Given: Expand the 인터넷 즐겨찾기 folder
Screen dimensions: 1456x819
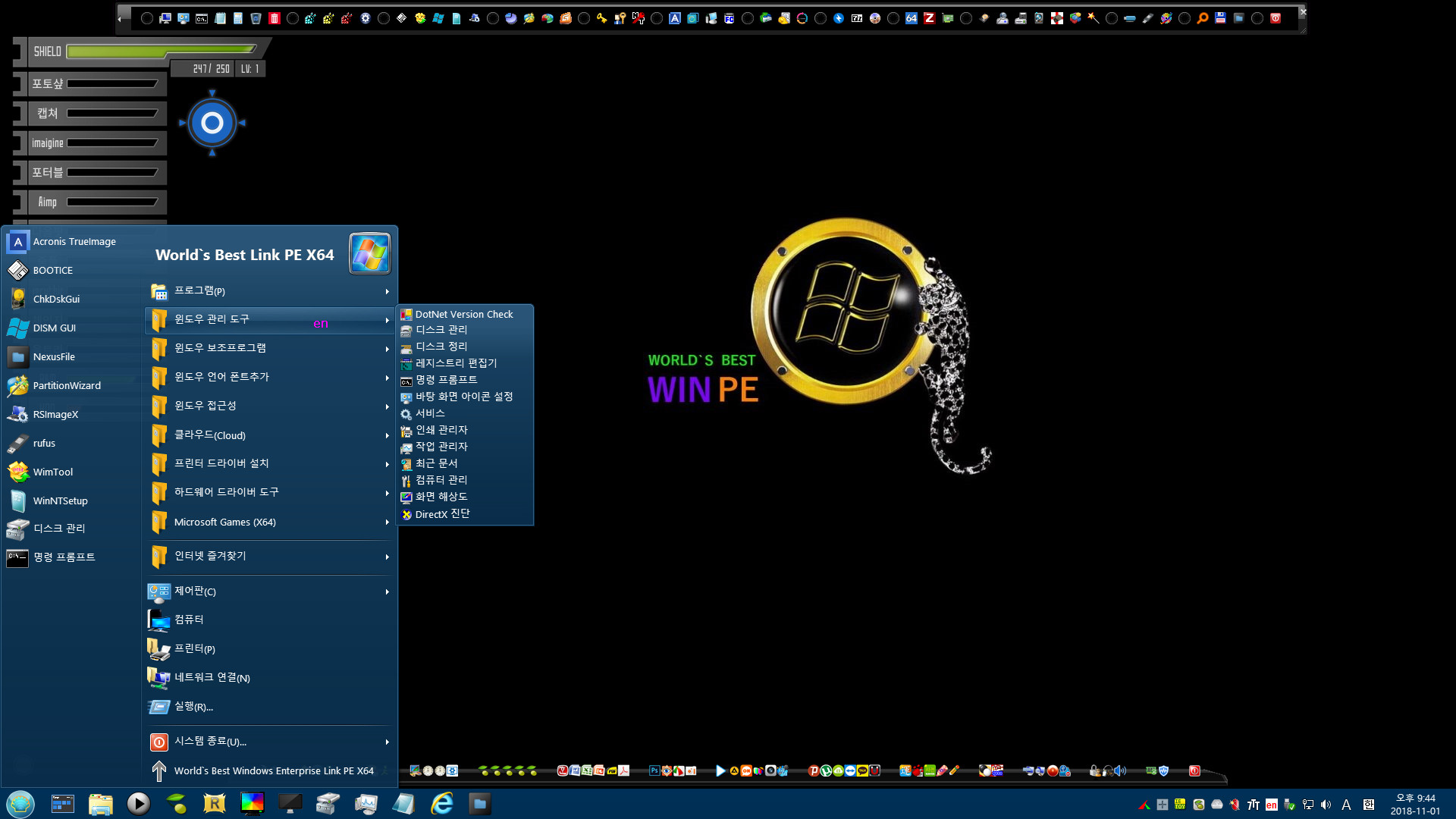Looking at the screenshot, I should pos(270,556).
